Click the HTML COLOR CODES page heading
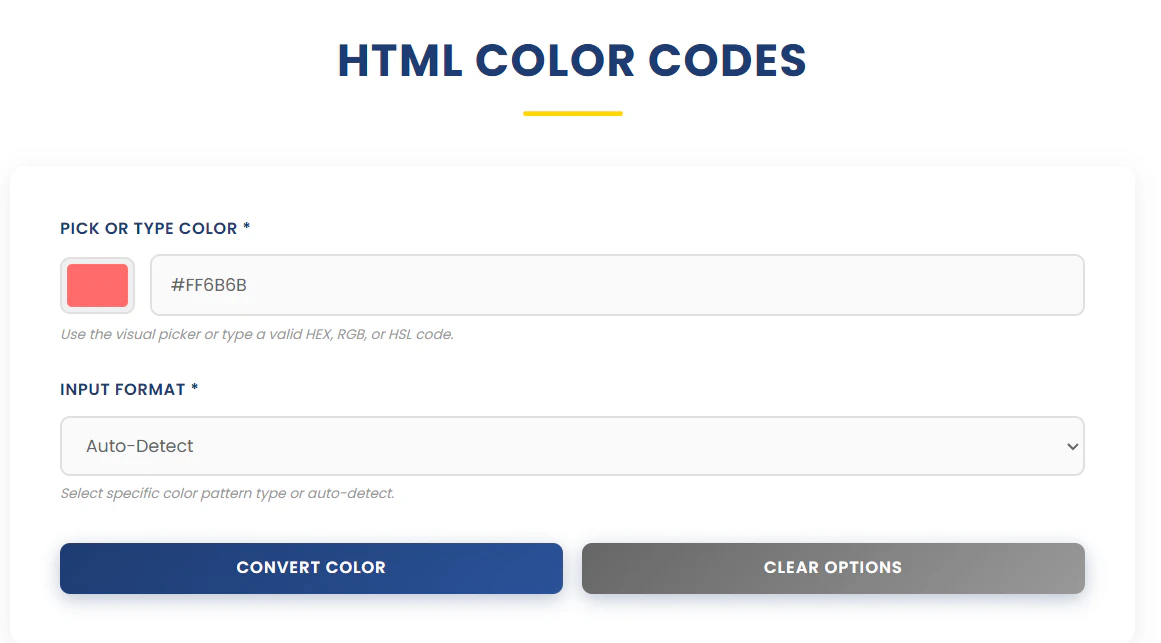The image size is (1161, 643). point(572,61)
